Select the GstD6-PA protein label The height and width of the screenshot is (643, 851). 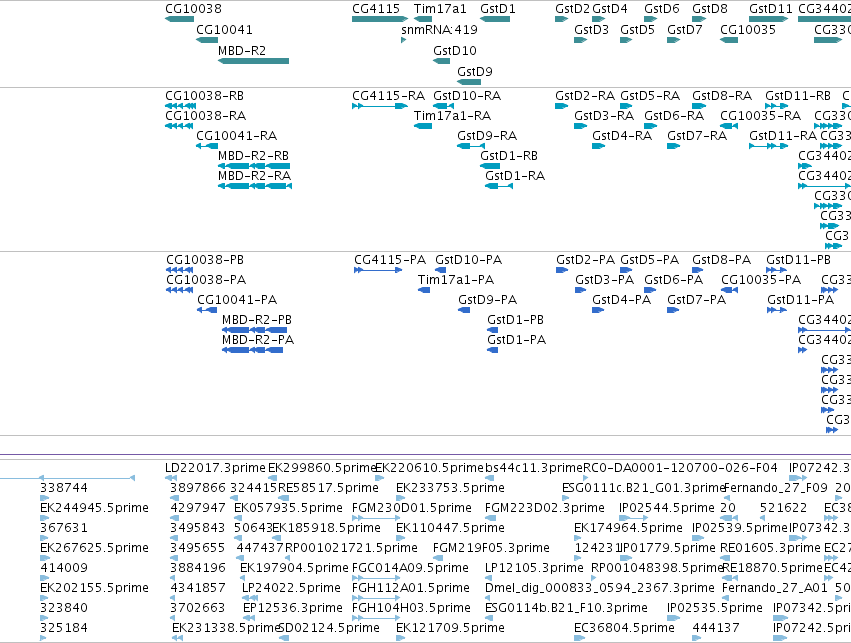(x=674, y=281)
